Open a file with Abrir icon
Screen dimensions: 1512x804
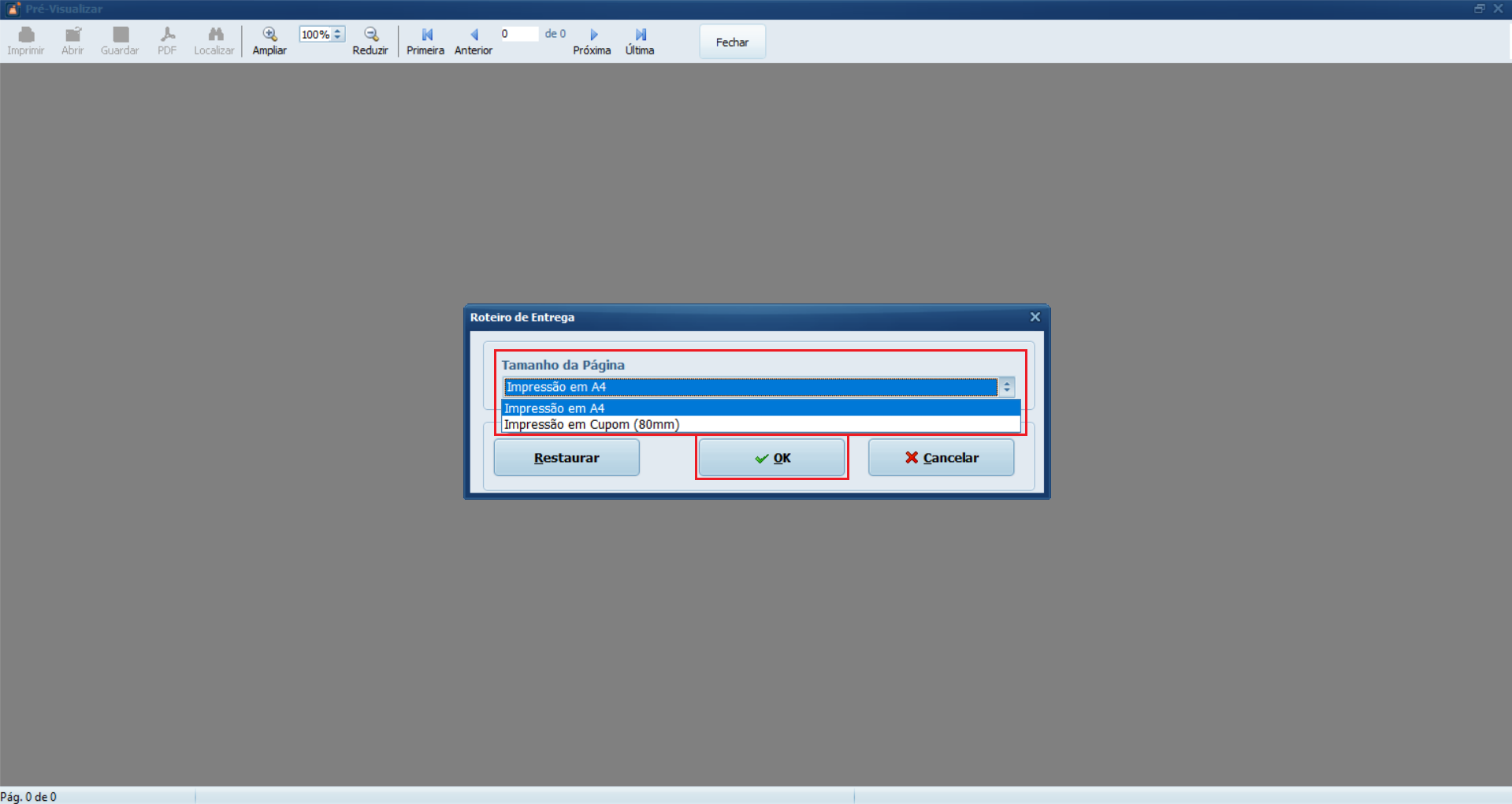pos(72,35)
